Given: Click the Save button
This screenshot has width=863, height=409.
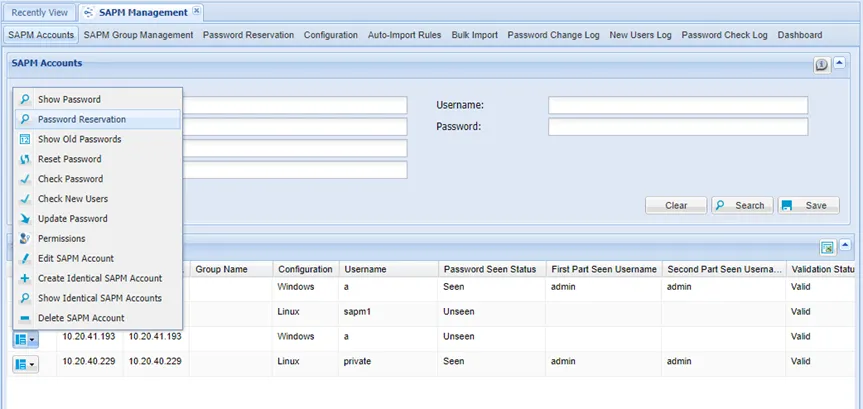Looking at the screenshot, I should [809, 205].
